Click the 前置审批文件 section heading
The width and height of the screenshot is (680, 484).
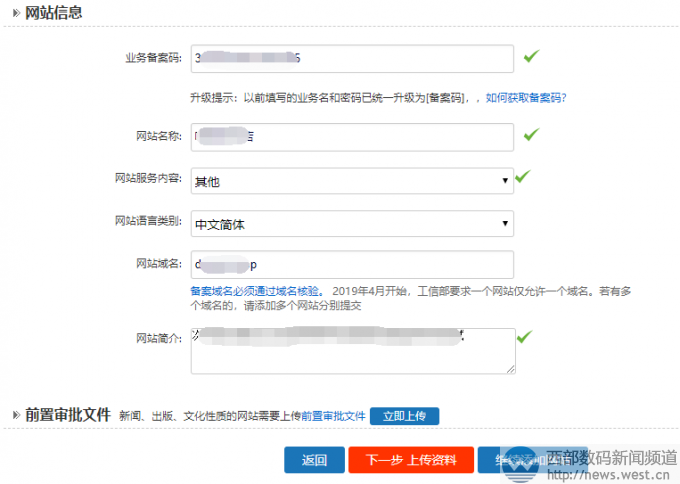click(x=68, y=415)
